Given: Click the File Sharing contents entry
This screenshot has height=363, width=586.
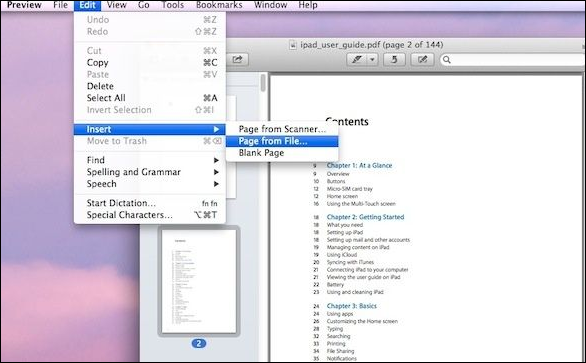Looking at the screenshot, I should pyautogui.click(x=340, y=351).
